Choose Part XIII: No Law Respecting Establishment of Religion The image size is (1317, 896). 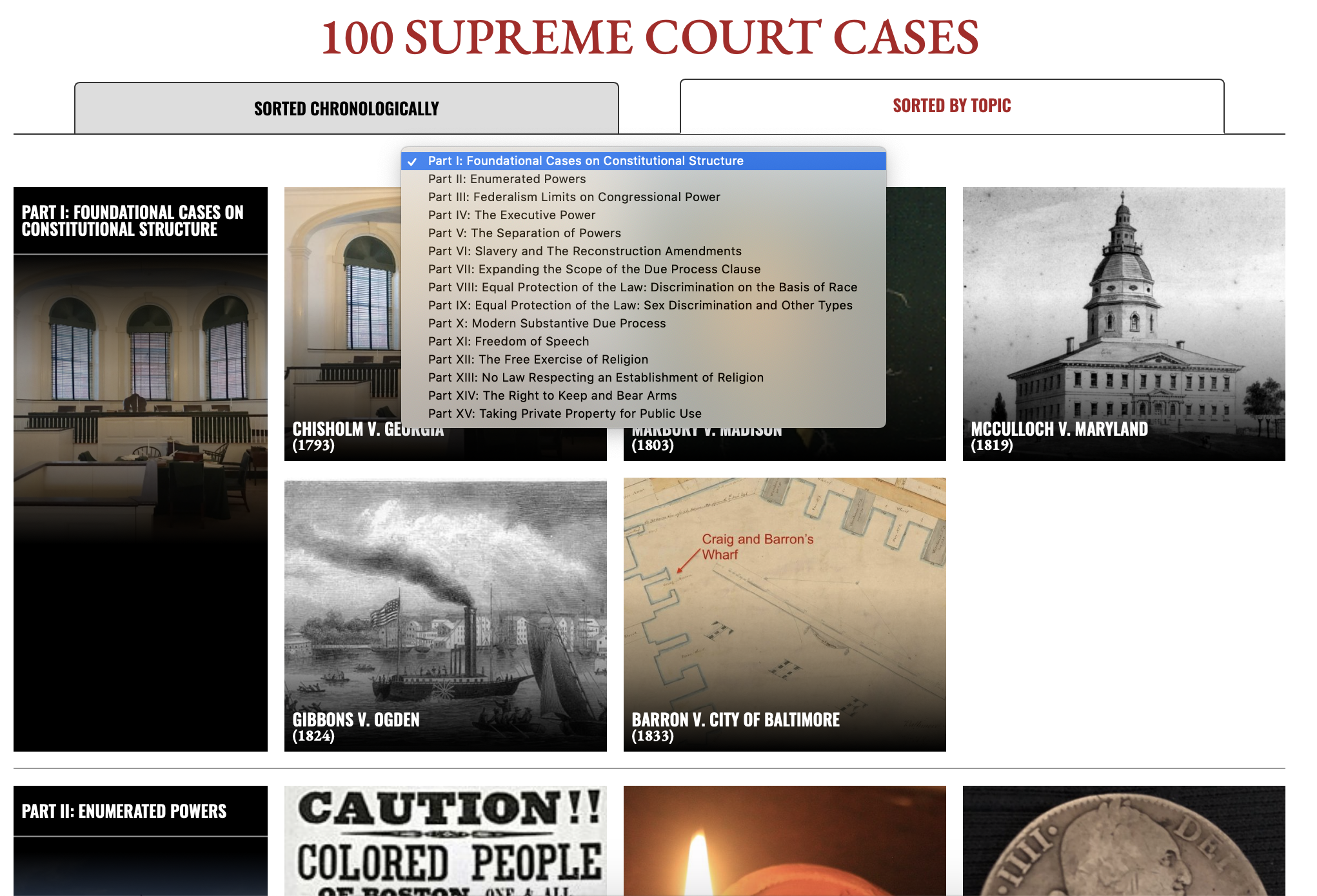coord(643,378)
